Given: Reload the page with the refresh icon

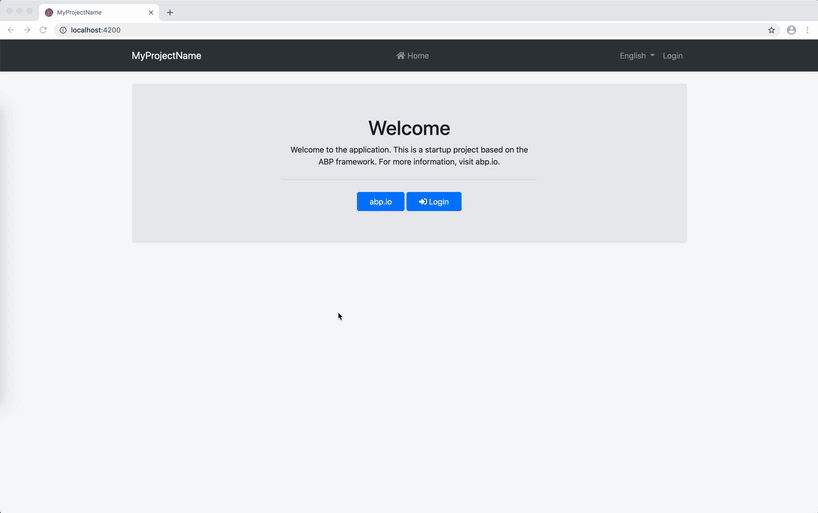Looking at the screenshot, I should [43, 30].
